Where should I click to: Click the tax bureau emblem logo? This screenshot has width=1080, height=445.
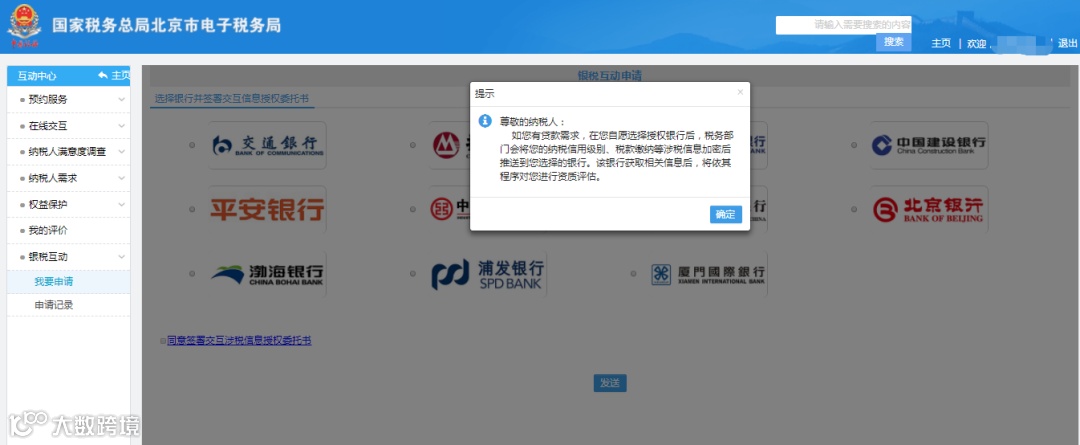click(24, 26)
